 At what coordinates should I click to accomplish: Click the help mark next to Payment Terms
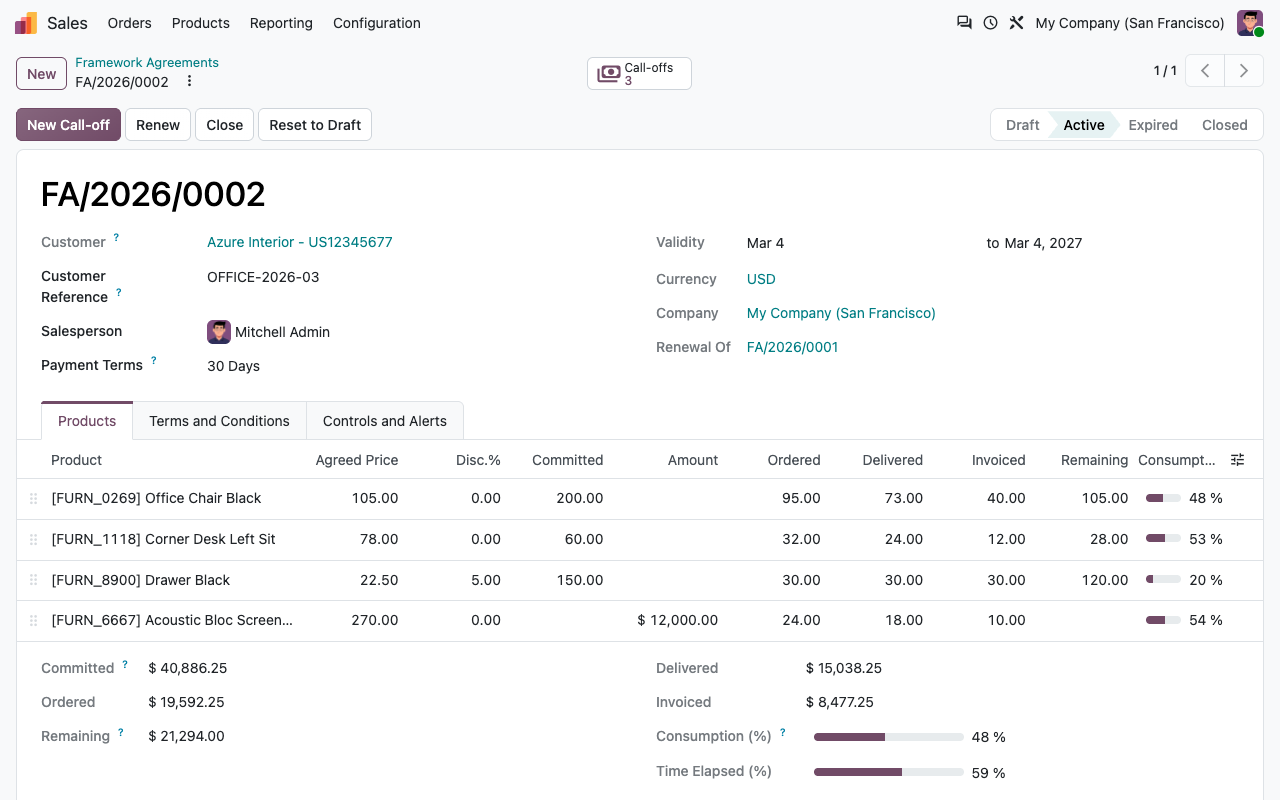tap(153, 361)
